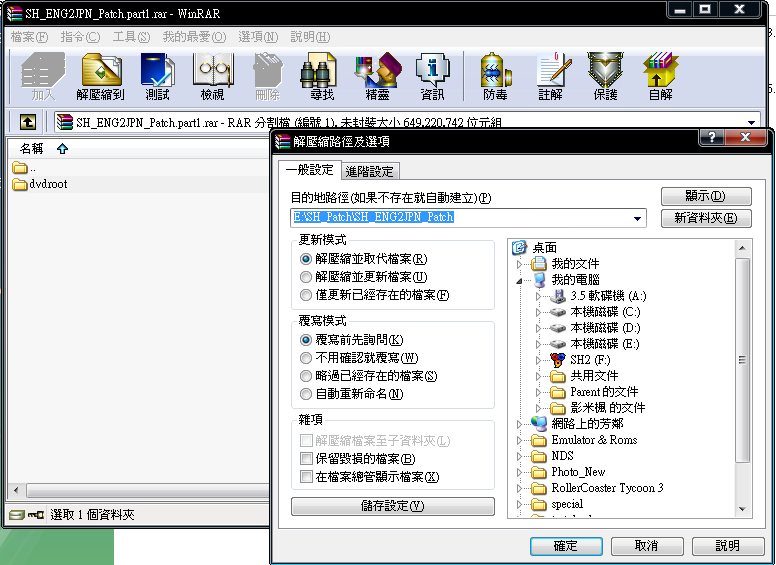Select the dvdroot folder in file list

pos(40,184)
